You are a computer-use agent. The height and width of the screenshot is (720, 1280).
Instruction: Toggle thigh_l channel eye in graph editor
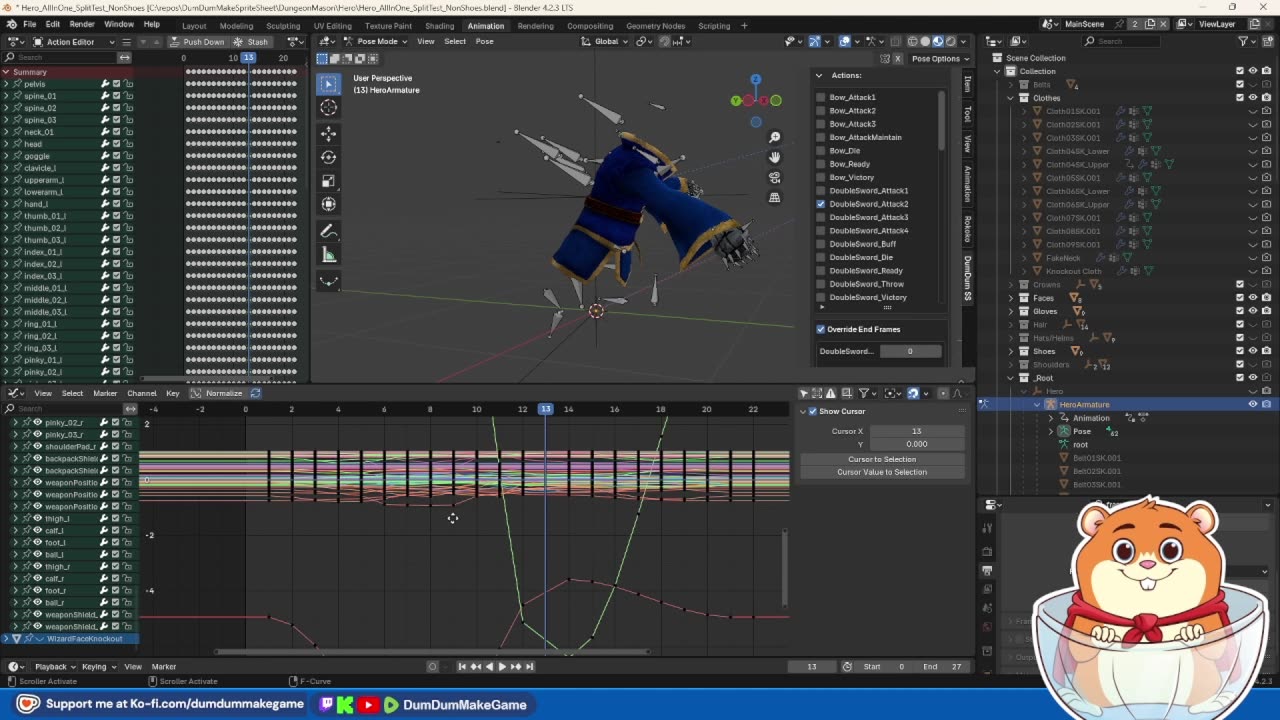[x=38, y=518]
